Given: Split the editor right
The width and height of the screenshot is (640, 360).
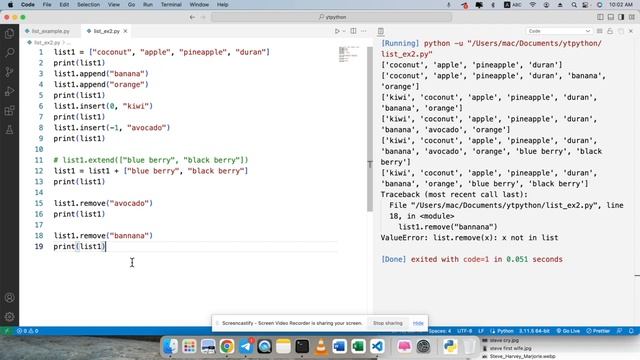Looking at the screenshot, I should [x=353, y=31].
